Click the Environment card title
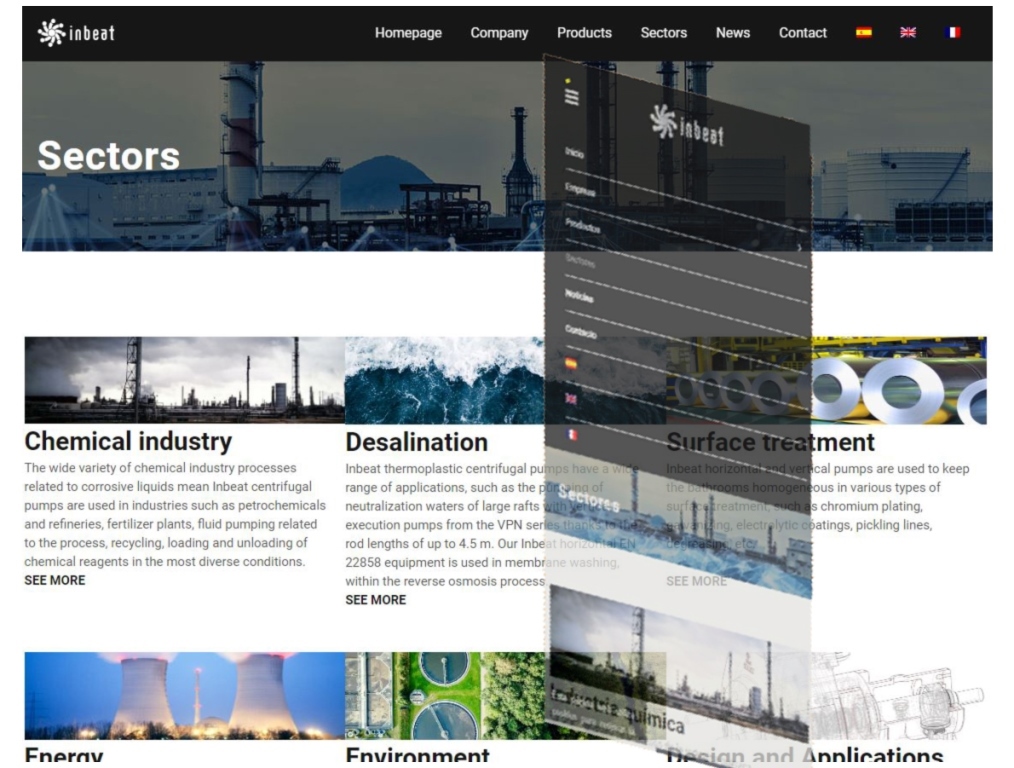This screenshot has width=1014, height=768. coord(417,754)
